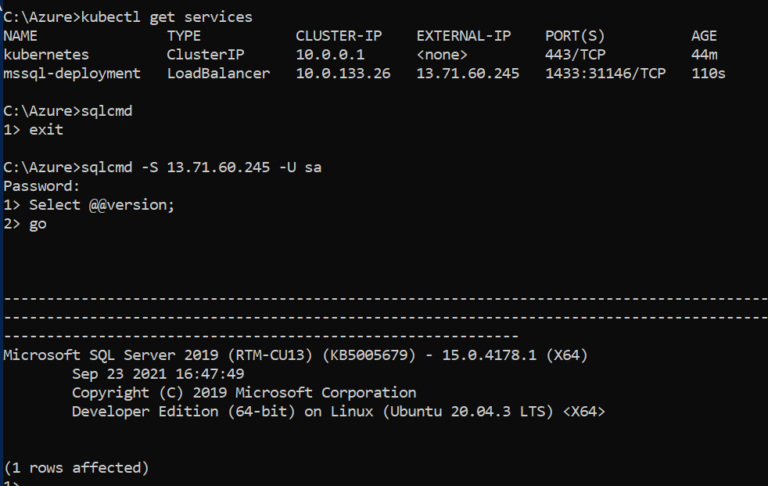
Task: Click the kubernetes service name
Action: (x=46, y=54)
